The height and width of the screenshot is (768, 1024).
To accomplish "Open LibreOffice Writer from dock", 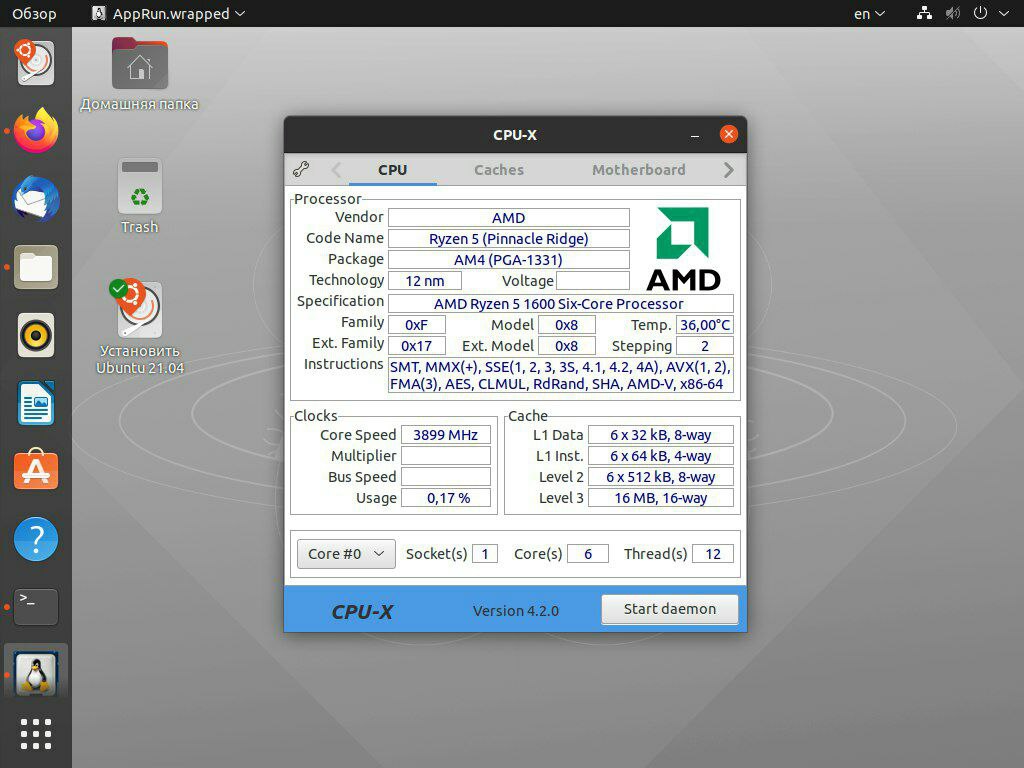I will [x=36, y=403].
